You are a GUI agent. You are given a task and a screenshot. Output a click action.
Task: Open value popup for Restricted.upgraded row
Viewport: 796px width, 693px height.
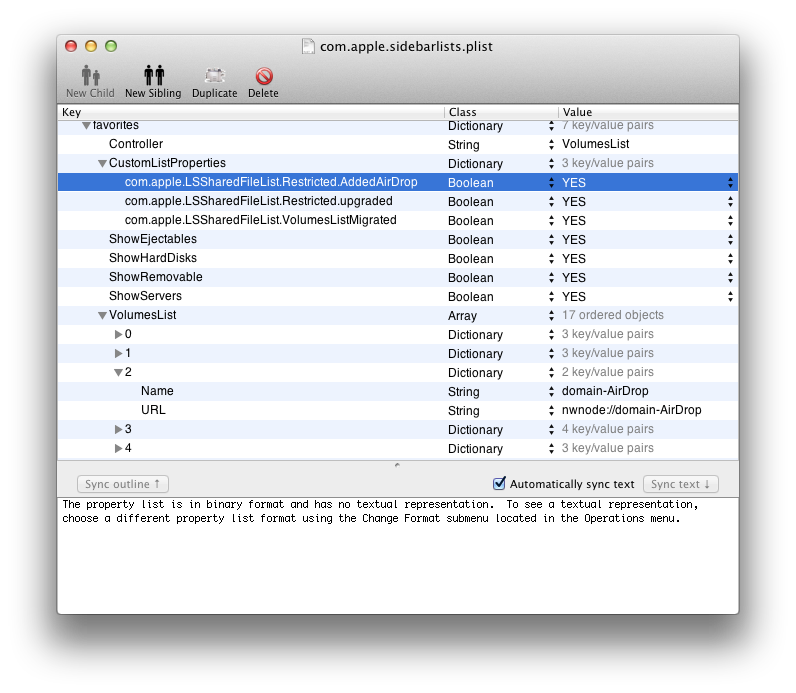[x=730, y=202]
